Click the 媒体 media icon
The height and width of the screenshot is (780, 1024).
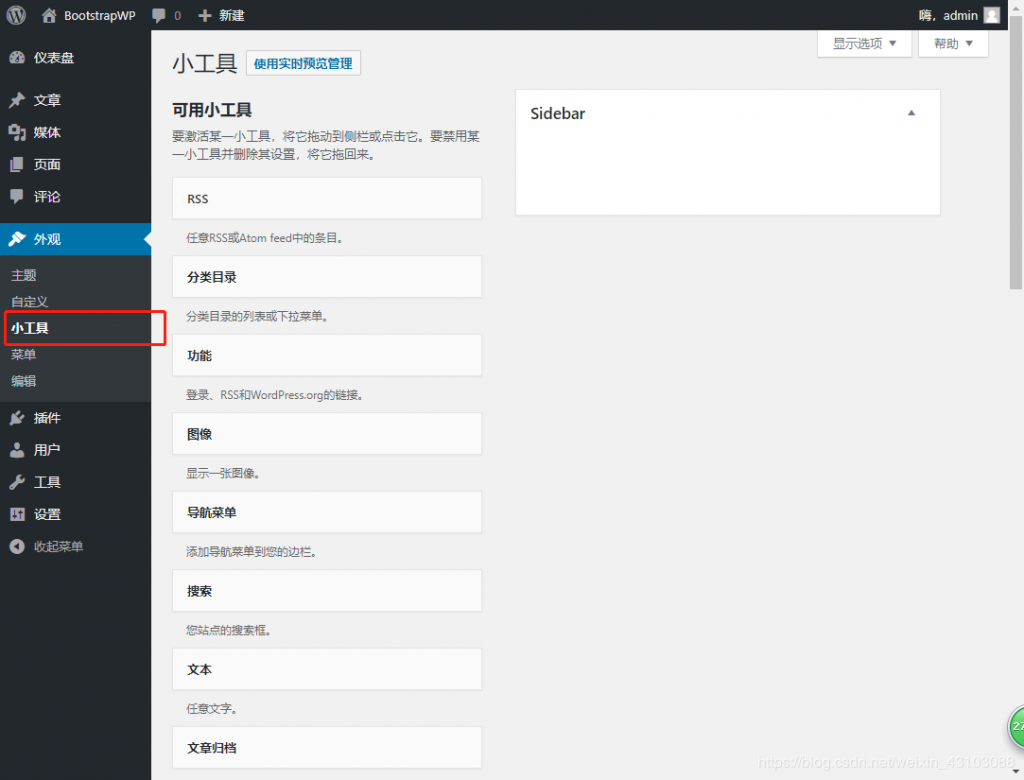click(x=17, y=132)
